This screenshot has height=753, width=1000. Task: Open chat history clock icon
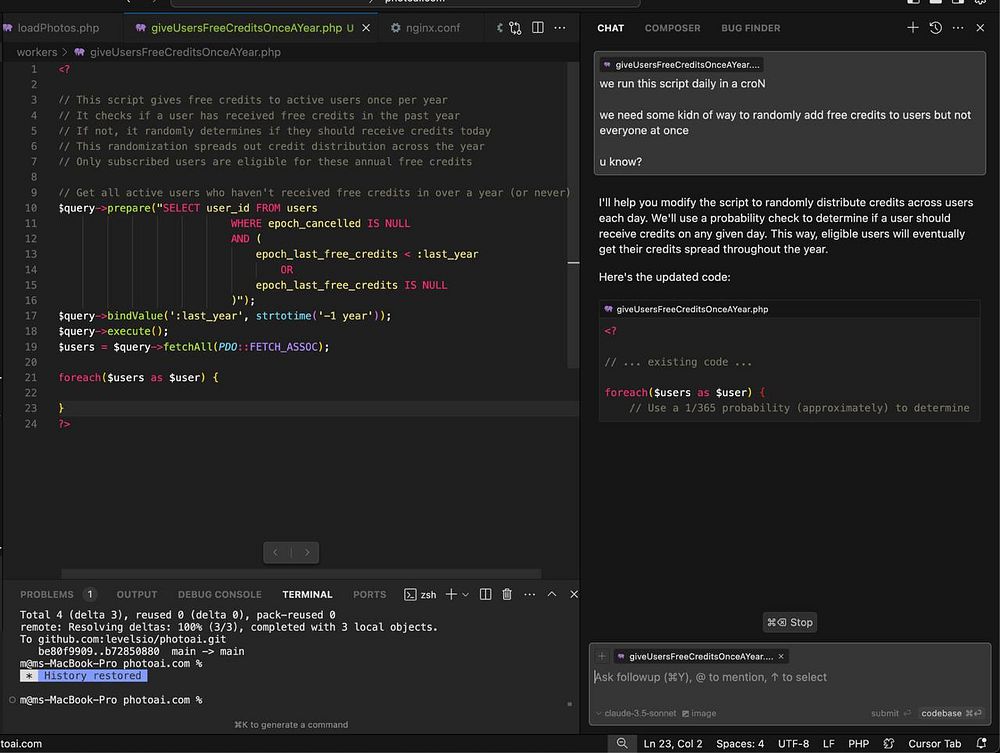tap(935, 28)
